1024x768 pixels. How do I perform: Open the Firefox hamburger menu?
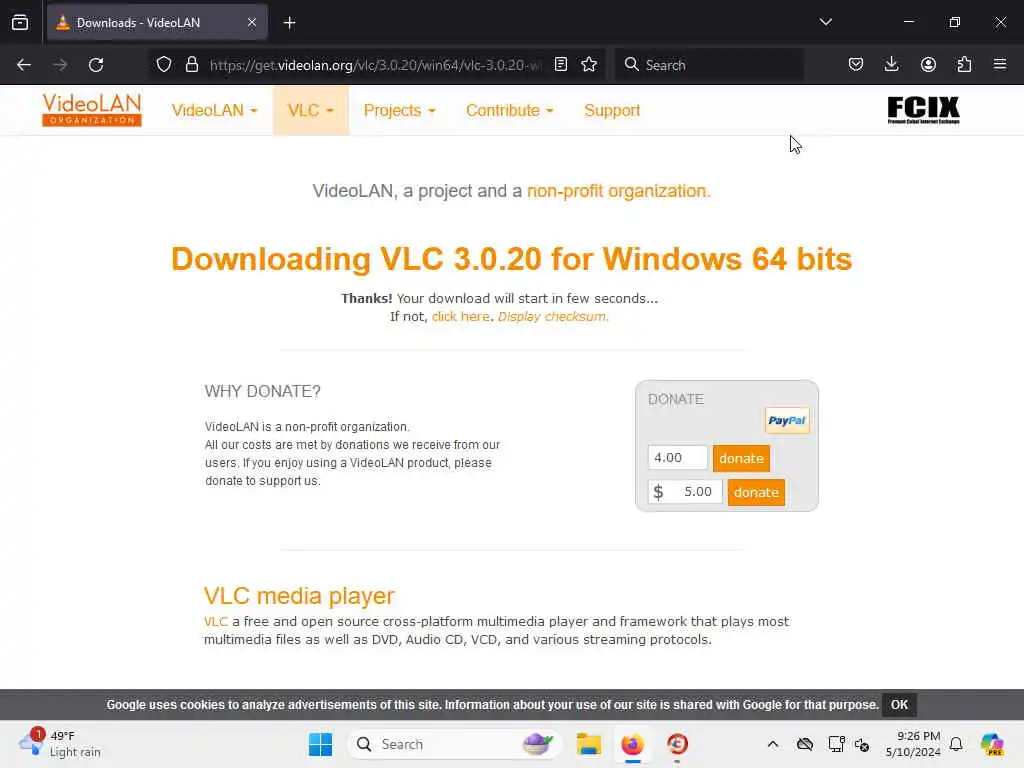pyautogui.click(x=1000, y=64)
